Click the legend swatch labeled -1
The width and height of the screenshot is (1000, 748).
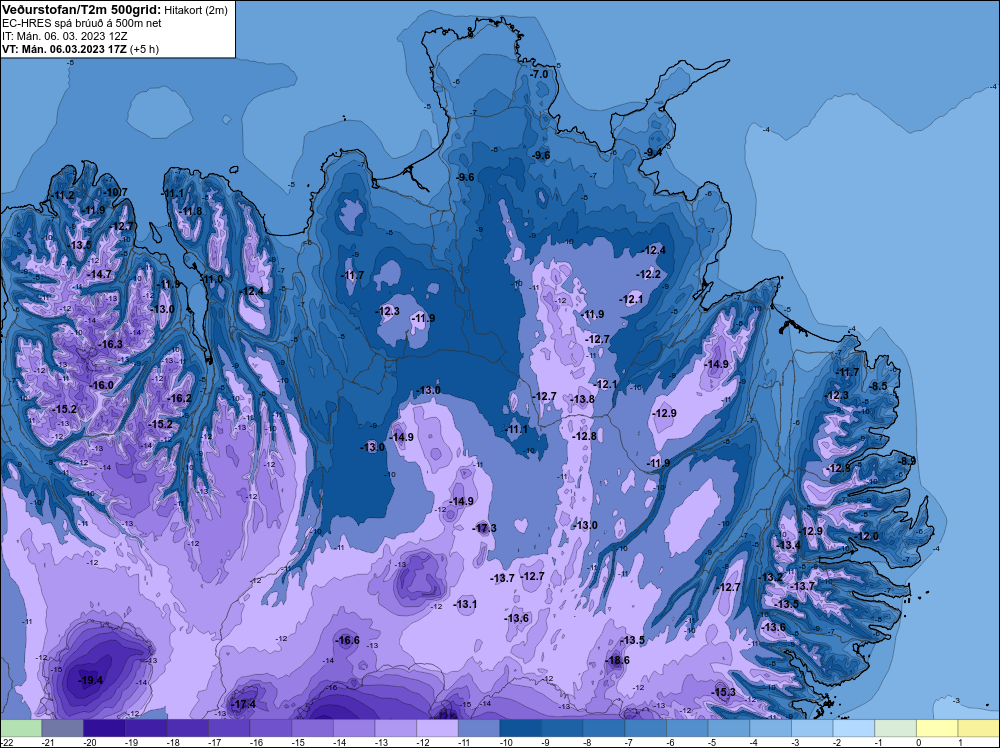pos(896,728)
